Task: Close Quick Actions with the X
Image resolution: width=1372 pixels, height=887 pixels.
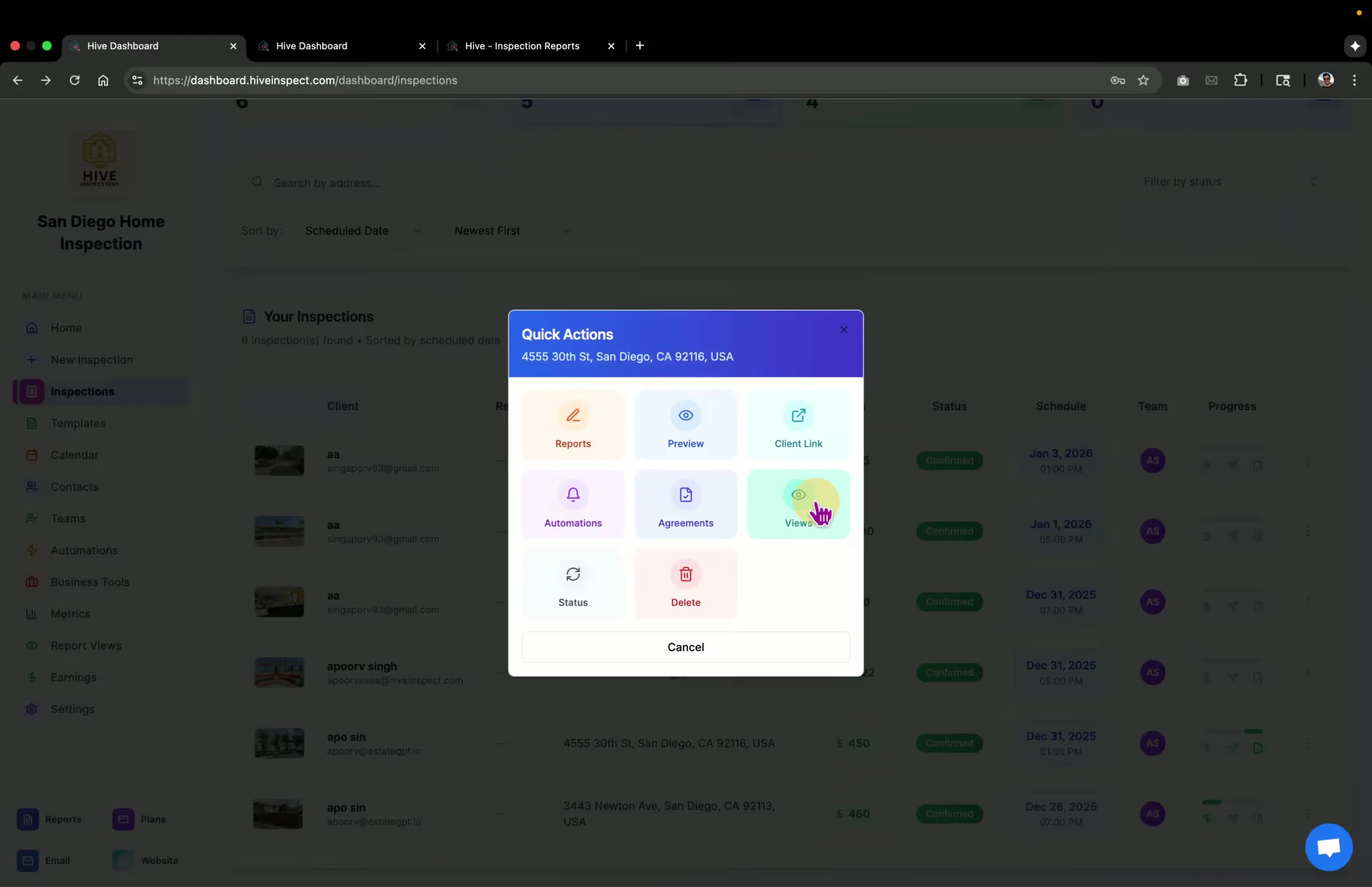Action: click(x=843, y=329)
